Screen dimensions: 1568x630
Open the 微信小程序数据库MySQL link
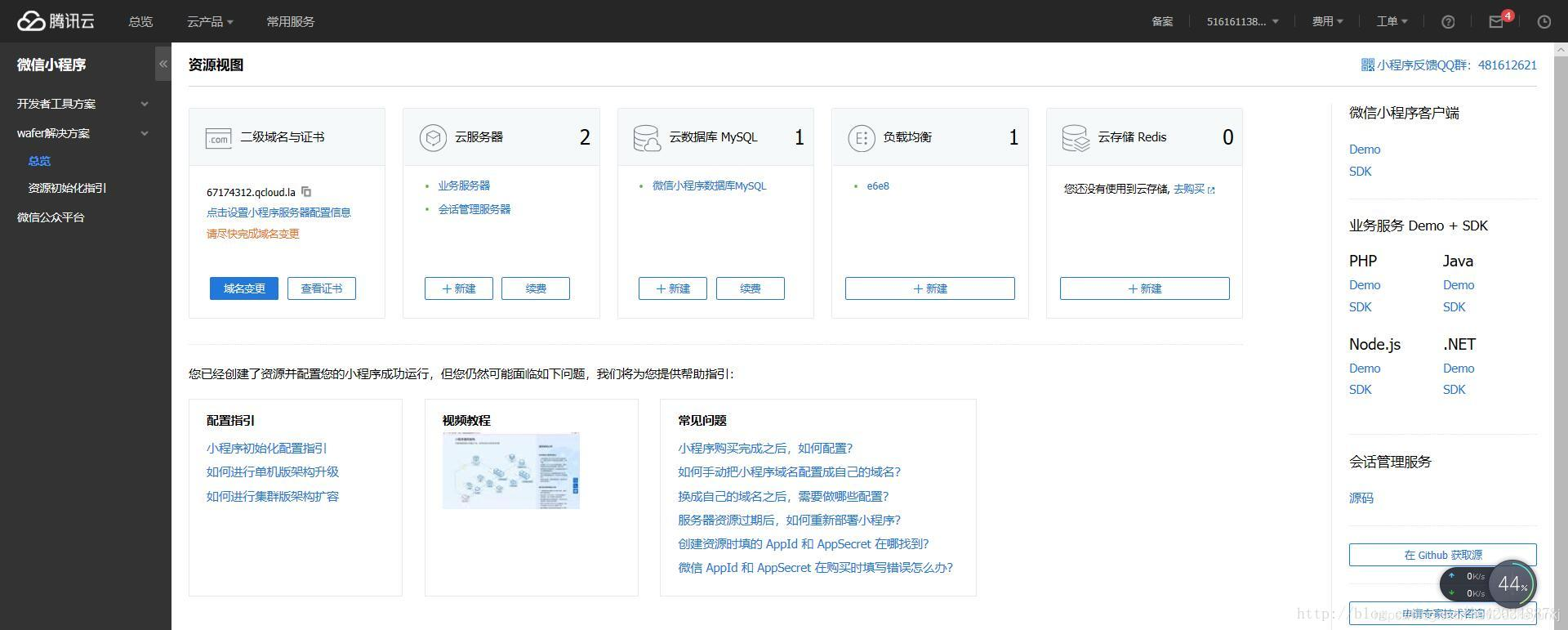pos(710,185)
